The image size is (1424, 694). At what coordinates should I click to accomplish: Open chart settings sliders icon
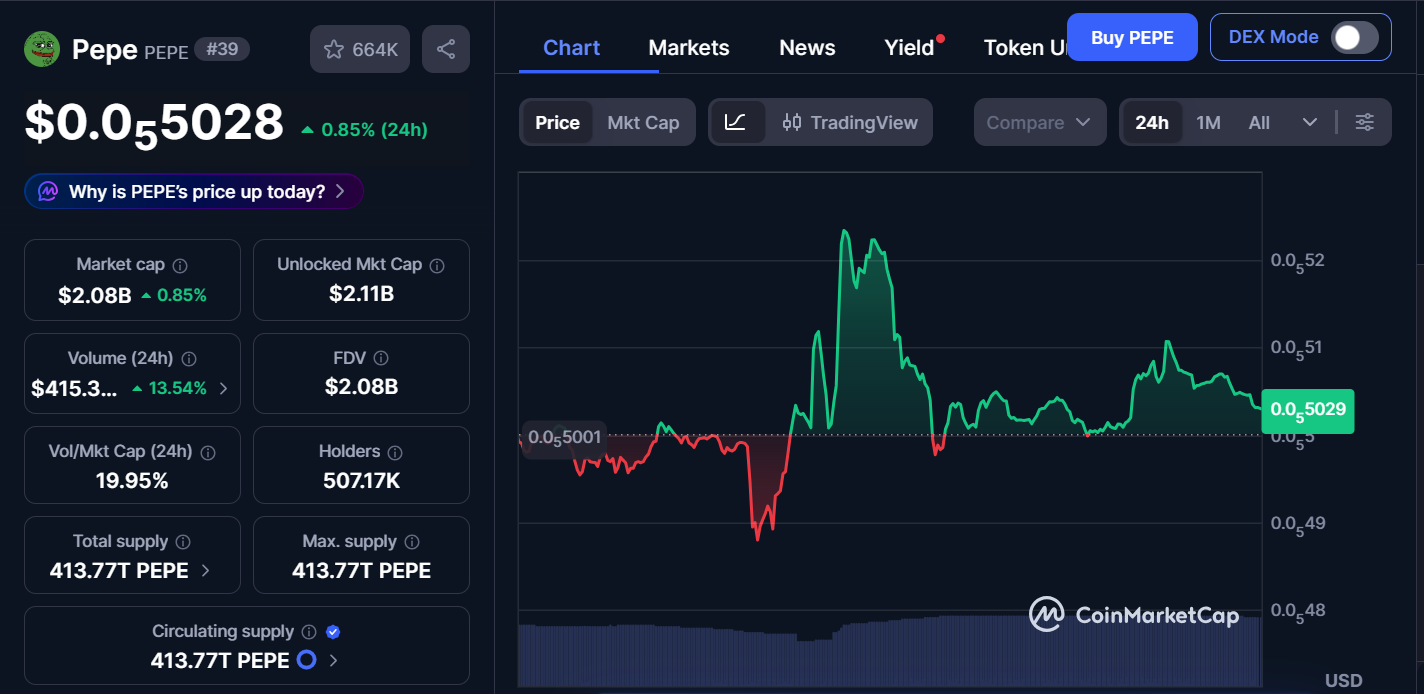[x=1365, y=122]
